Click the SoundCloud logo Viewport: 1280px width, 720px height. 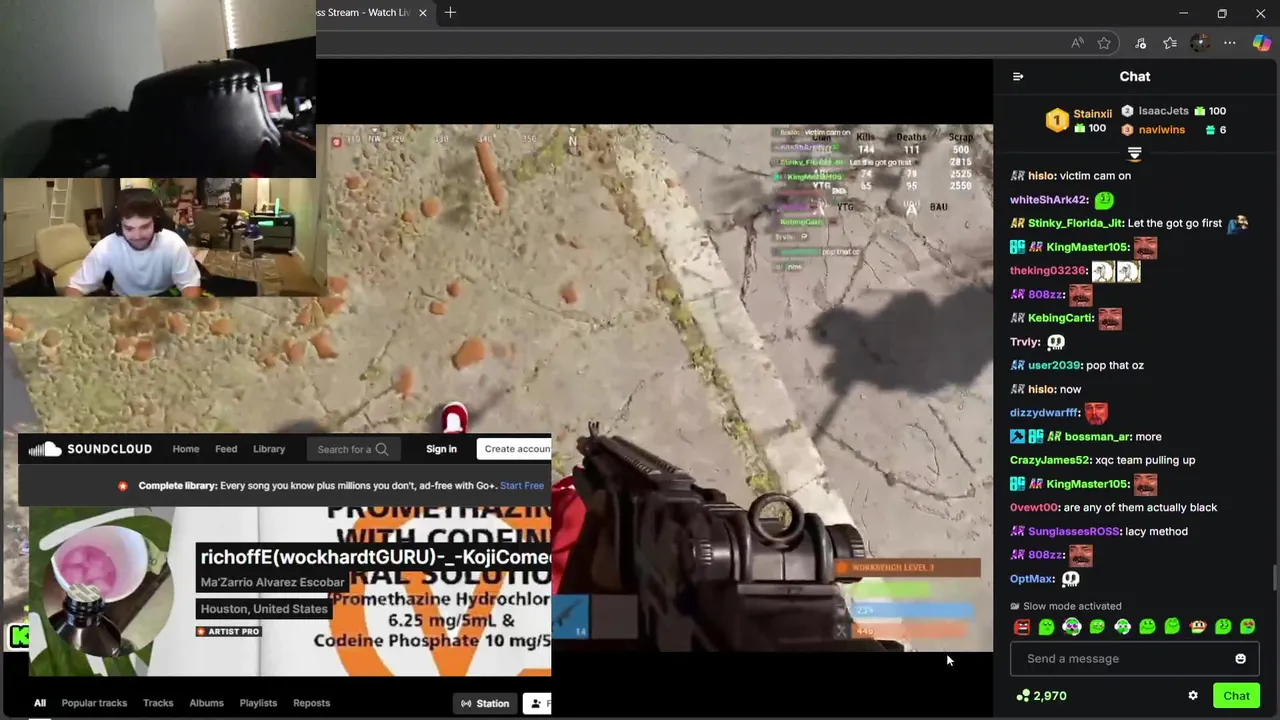coord(90,449)
